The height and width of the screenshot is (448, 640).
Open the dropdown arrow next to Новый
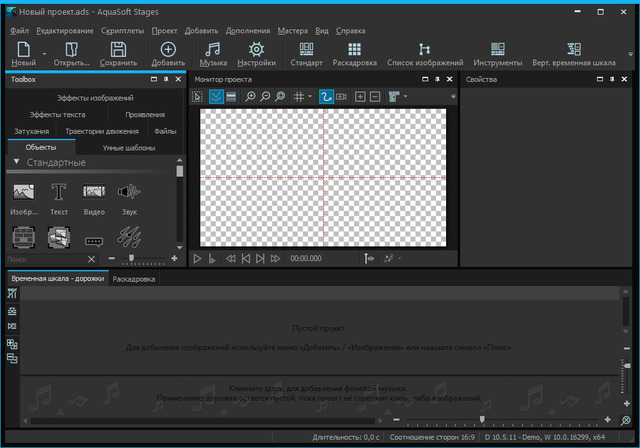[43, 52]
